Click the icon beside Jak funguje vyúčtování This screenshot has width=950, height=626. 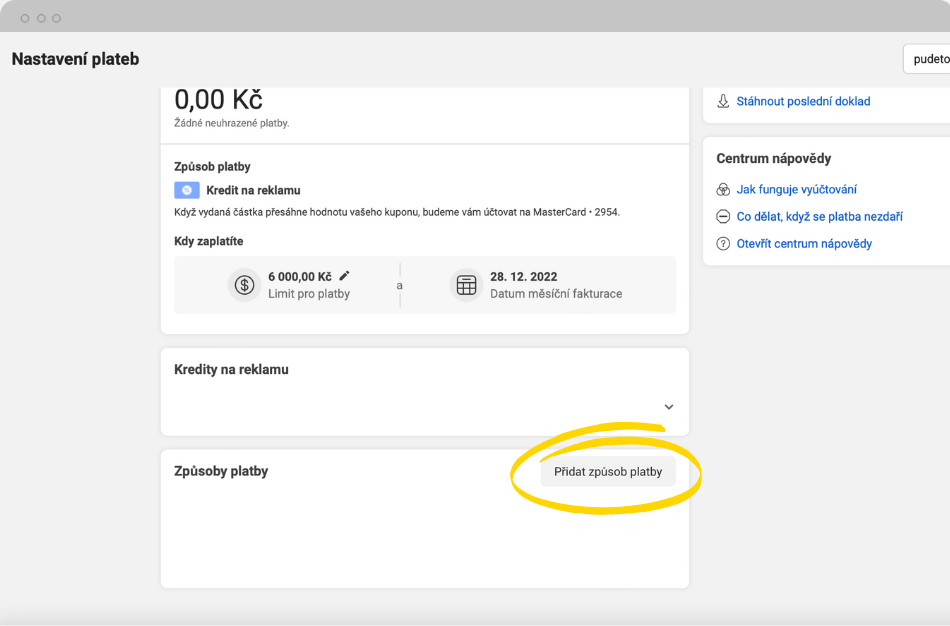[x=723, y=190]
